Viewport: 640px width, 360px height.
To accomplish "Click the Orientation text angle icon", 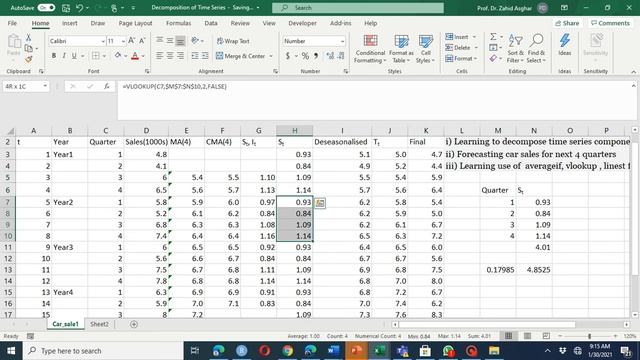I will coord(195,40).
